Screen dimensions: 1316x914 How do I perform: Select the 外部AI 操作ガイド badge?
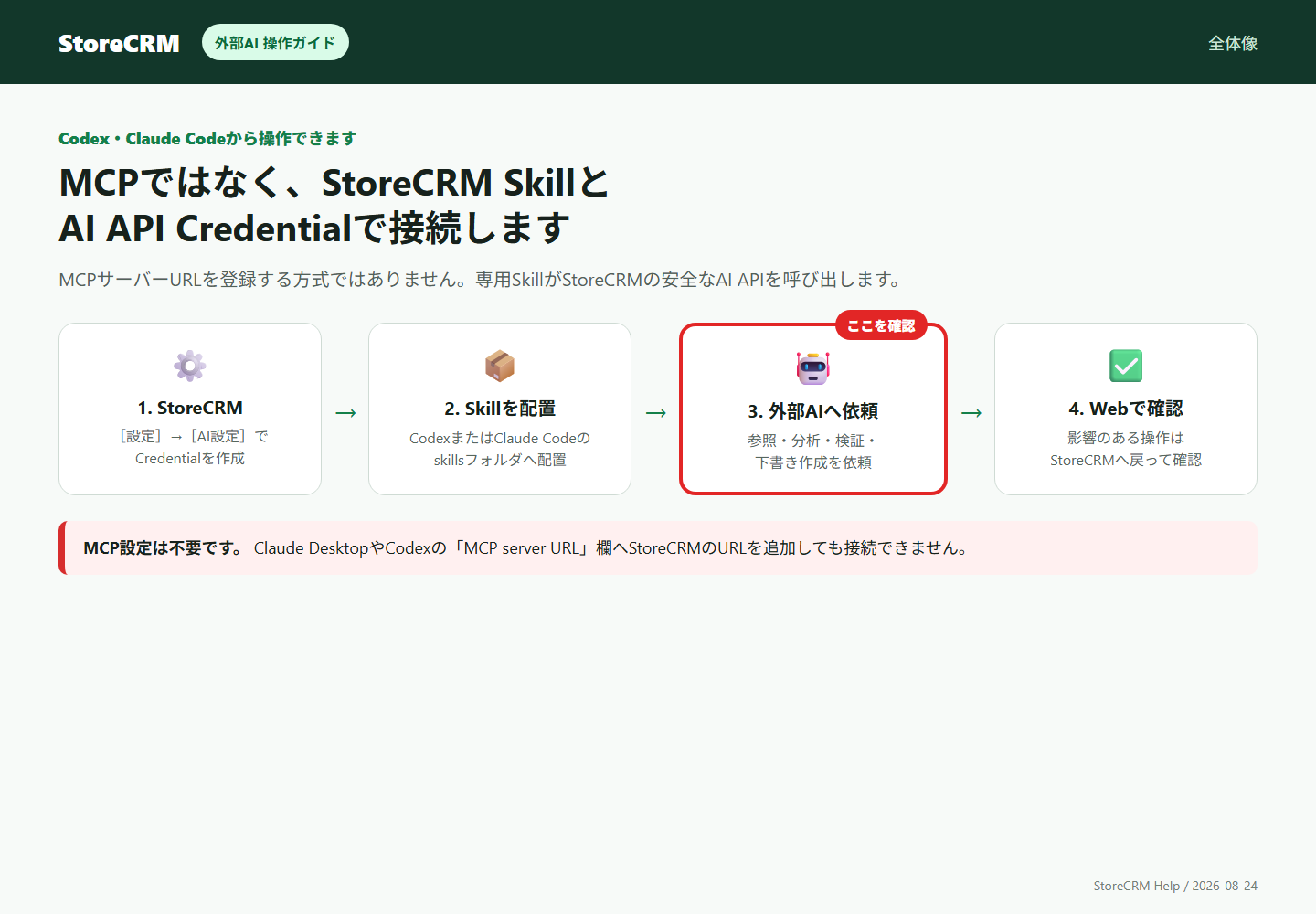point(275,42)
